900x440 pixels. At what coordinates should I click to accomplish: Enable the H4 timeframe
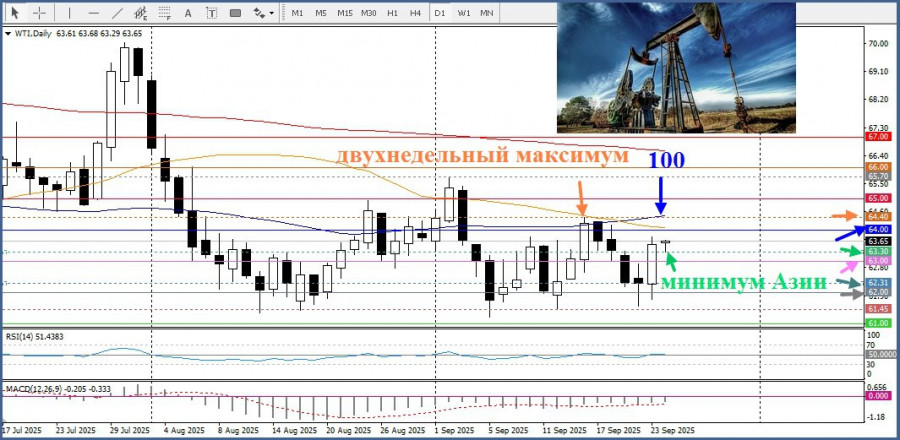click(x=415, y=13)
